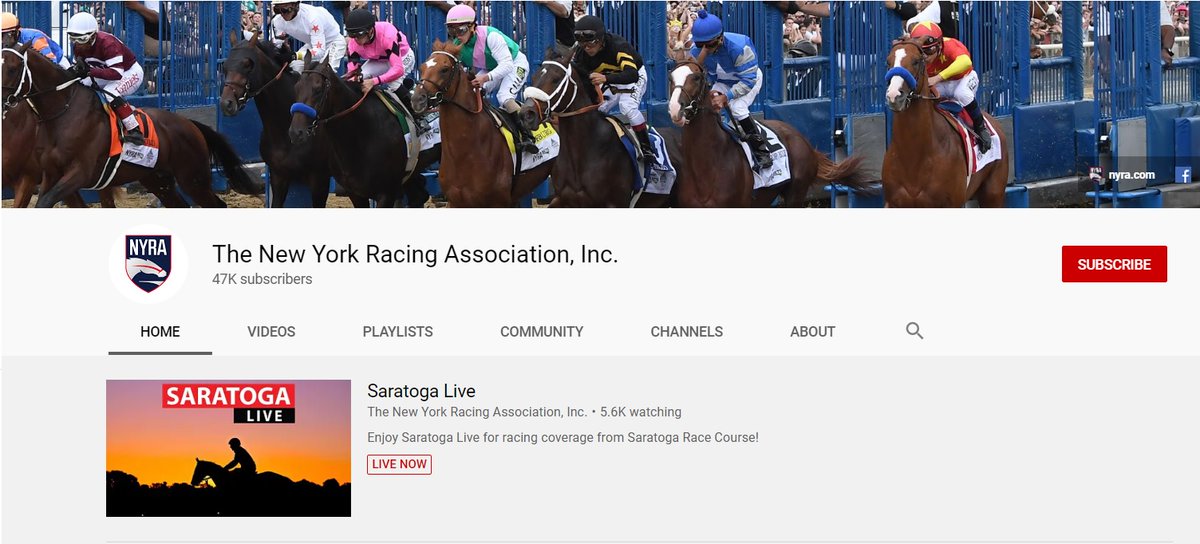Select the 5.6K watching text

coord(641,412)
